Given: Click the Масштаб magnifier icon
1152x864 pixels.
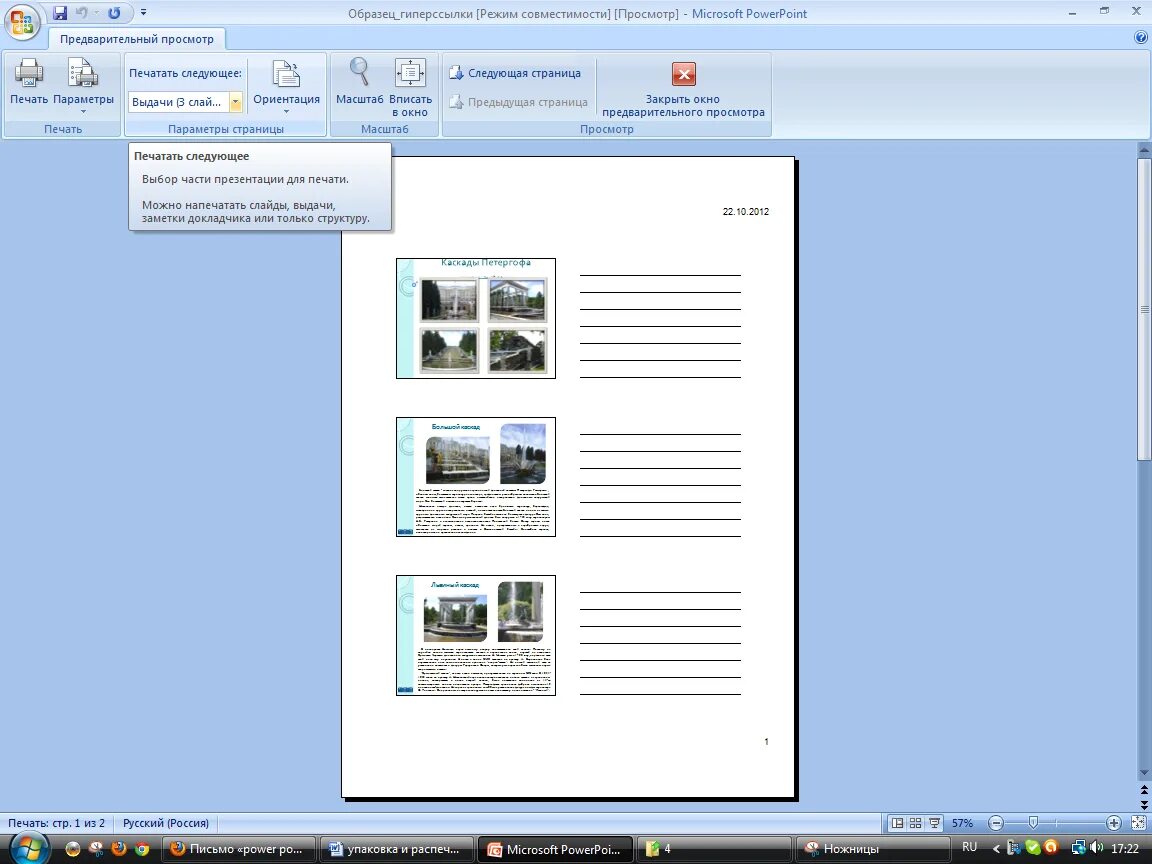Looking at the screenshot, I should point(359,73).
